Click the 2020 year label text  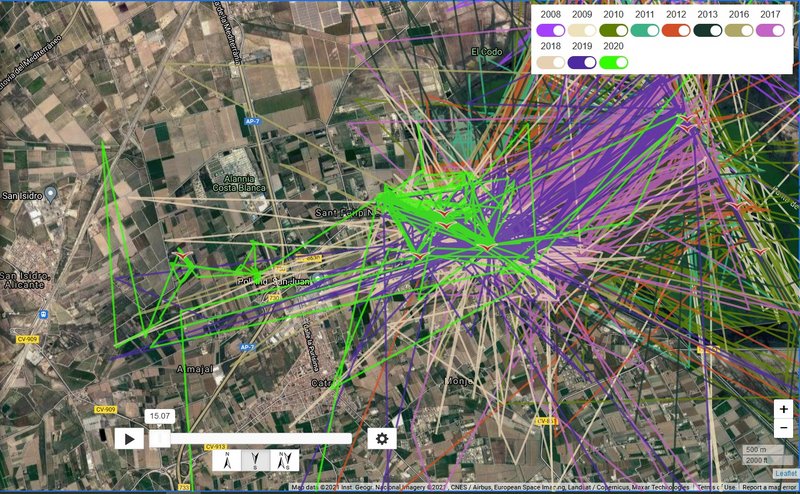click(x=613, y=46)
